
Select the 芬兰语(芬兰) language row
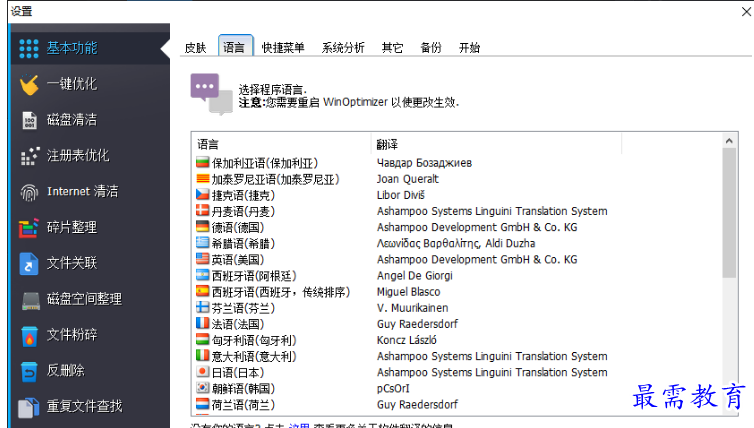[x=457, y=308]
